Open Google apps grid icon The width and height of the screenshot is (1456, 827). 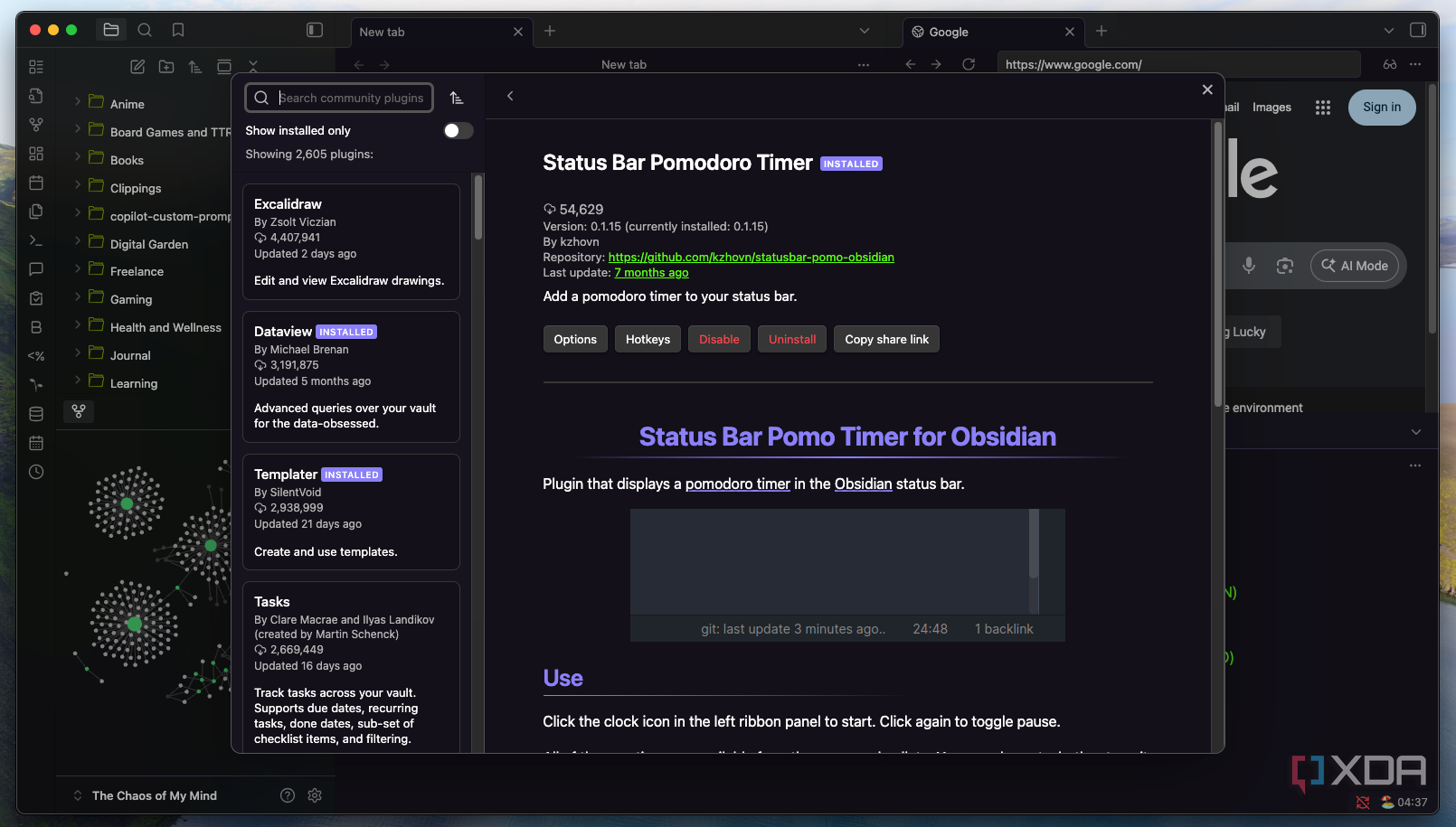pos(1323,108)
